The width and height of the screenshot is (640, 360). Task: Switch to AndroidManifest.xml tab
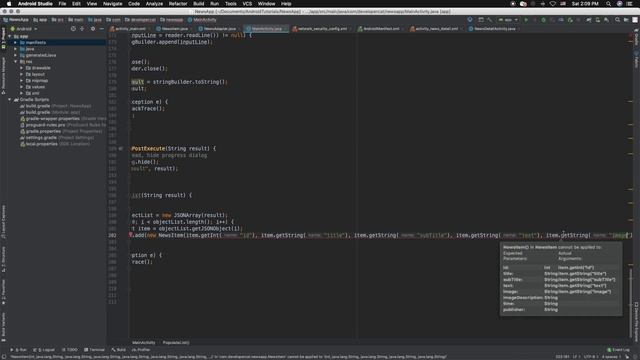[x=381, y=29]
